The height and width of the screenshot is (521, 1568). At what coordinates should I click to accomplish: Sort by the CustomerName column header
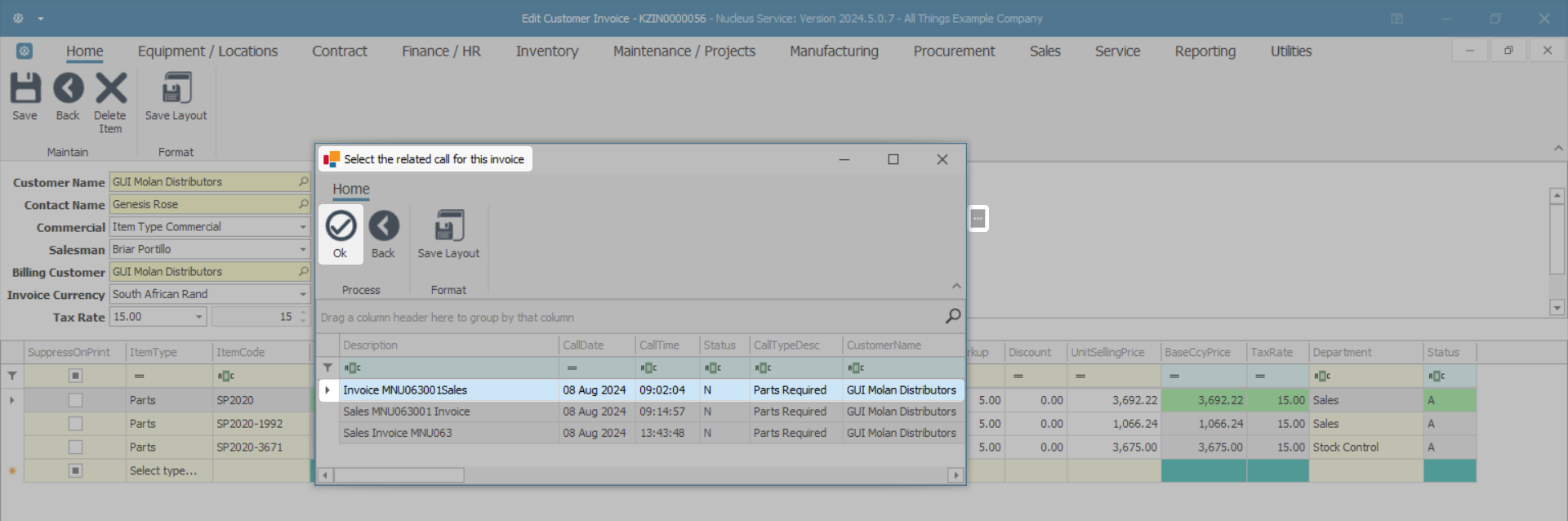pos(903,345)
